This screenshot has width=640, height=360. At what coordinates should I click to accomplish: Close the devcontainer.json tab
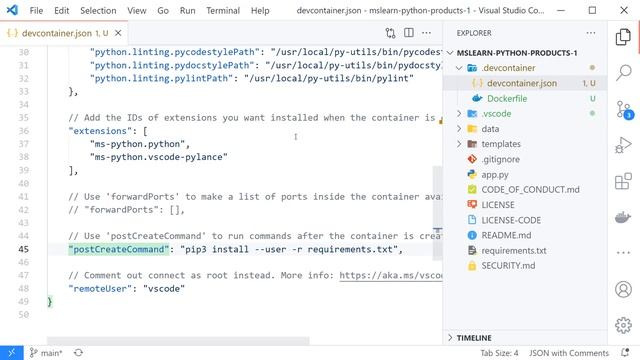click(118, 33)
